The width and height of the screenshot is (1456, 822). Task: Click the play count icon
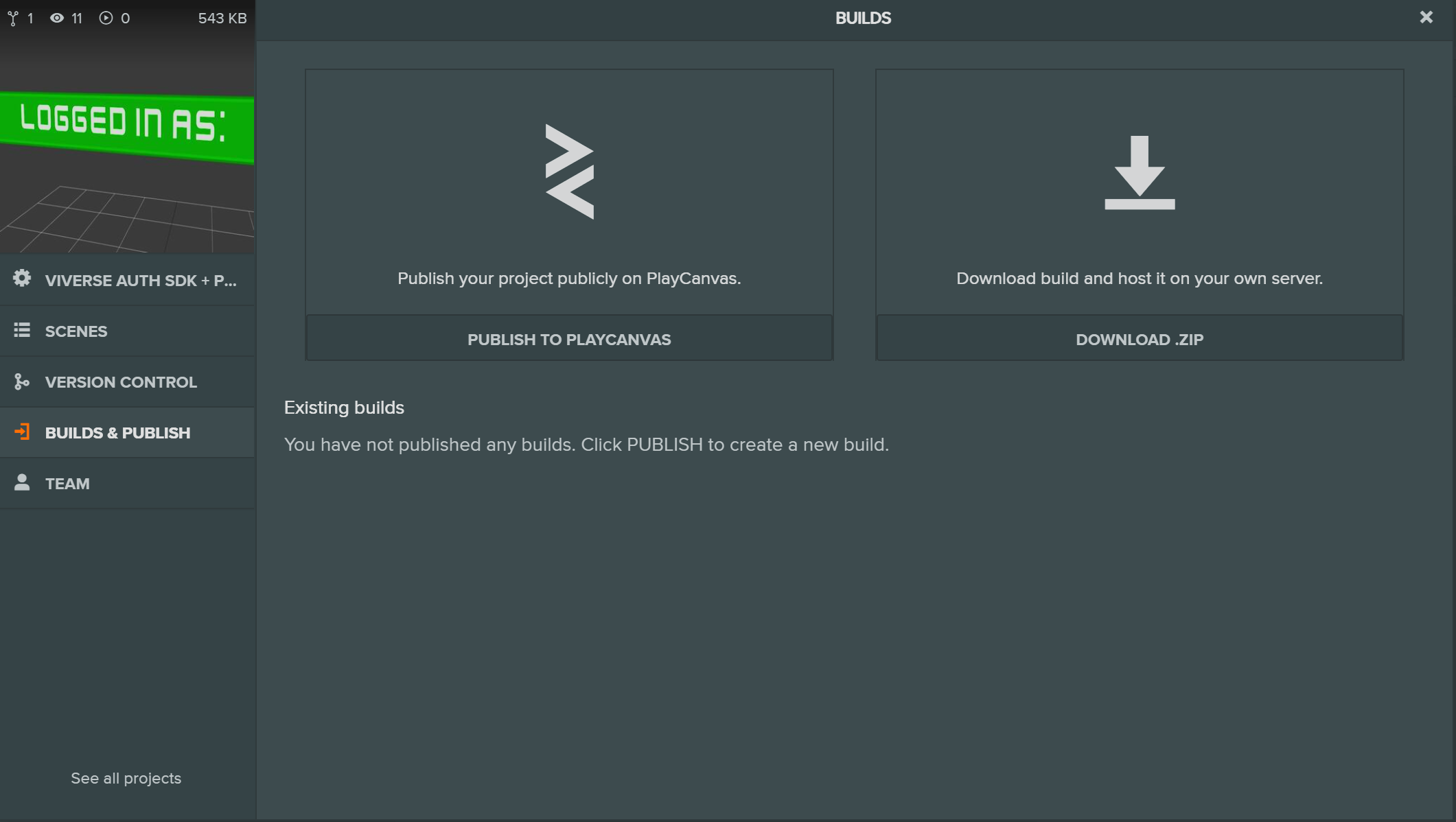coord(106,19)
